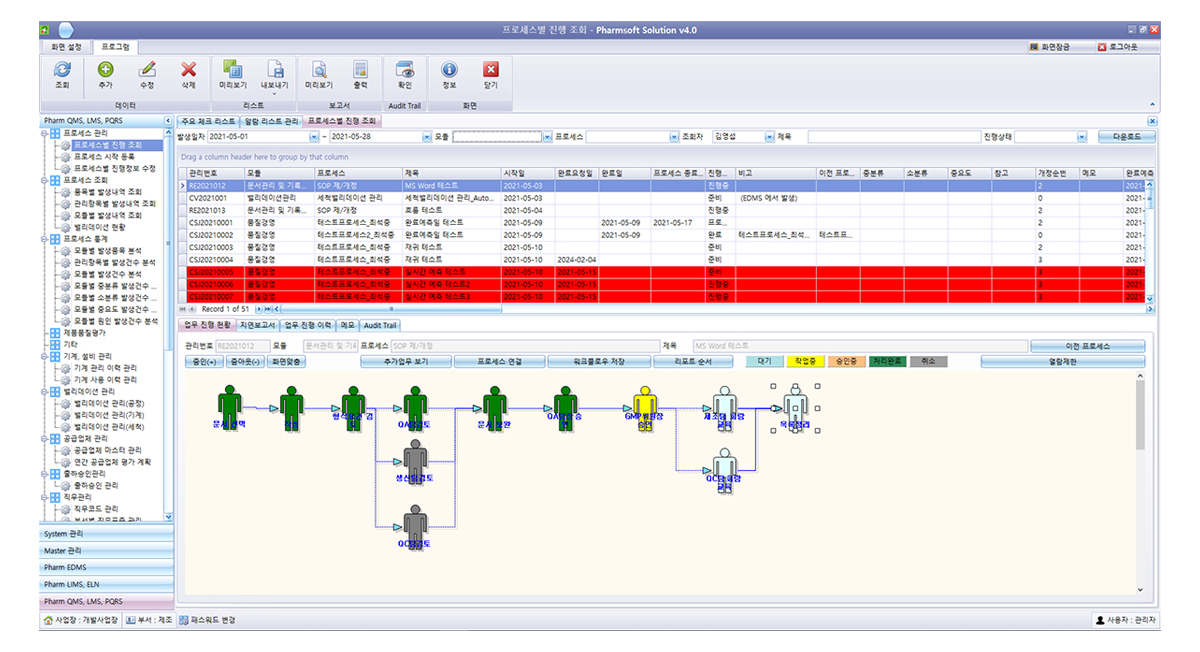
Task: Click the 이전 프로세스 button
Action: [x=1087, y=346]
